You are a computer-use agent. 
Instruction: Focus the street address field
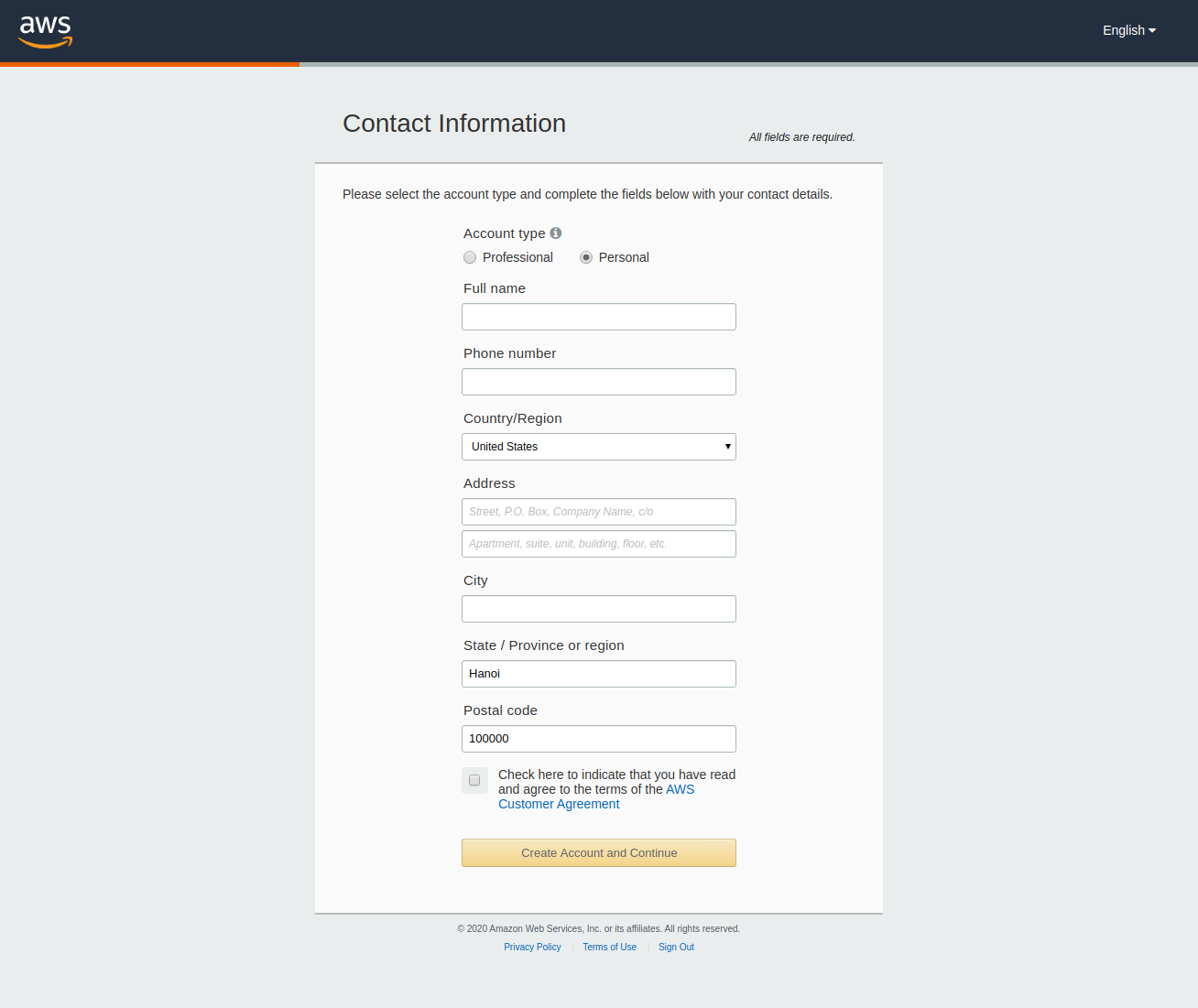click(x=599, y=512)
